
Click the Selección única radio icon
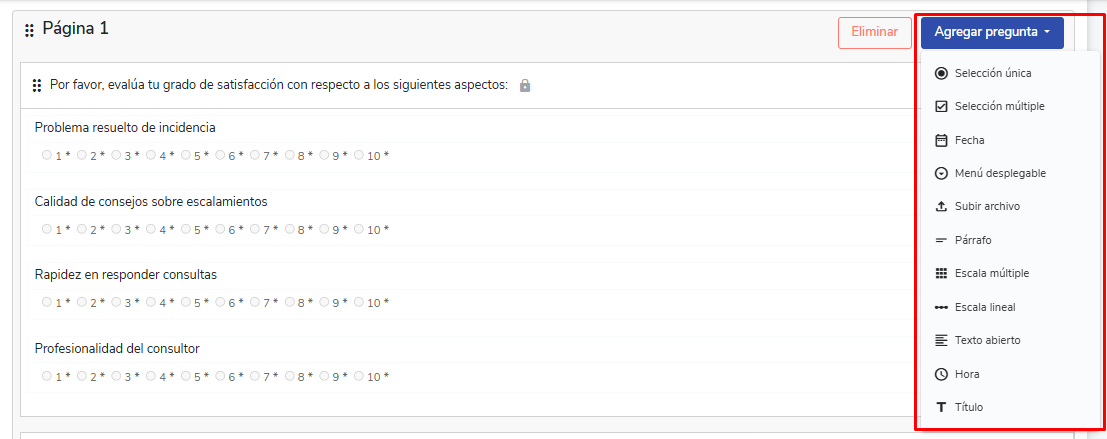(x=941, y=73)
